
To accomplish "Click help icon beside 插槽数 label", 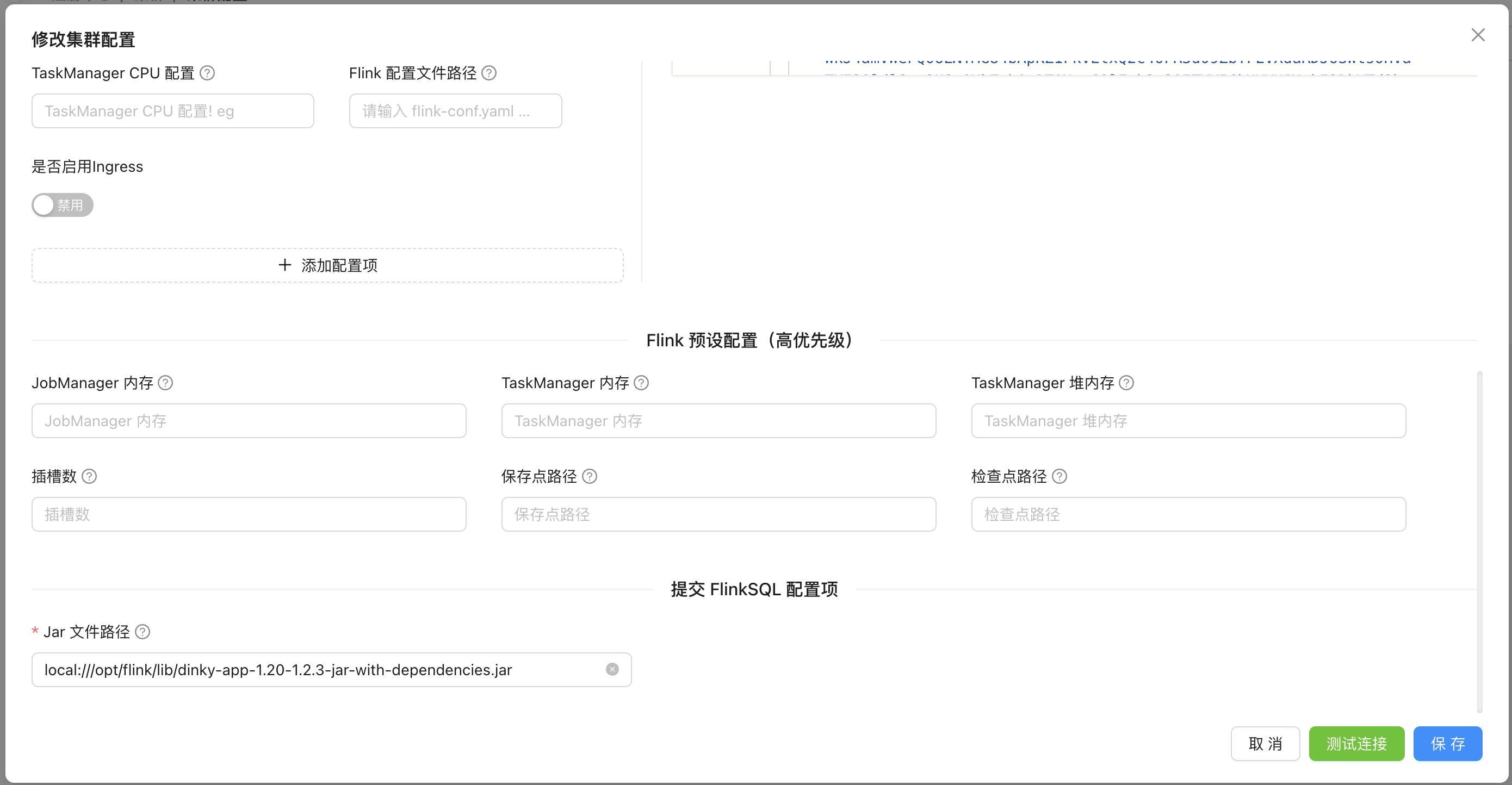I will (x=89, y=476).
